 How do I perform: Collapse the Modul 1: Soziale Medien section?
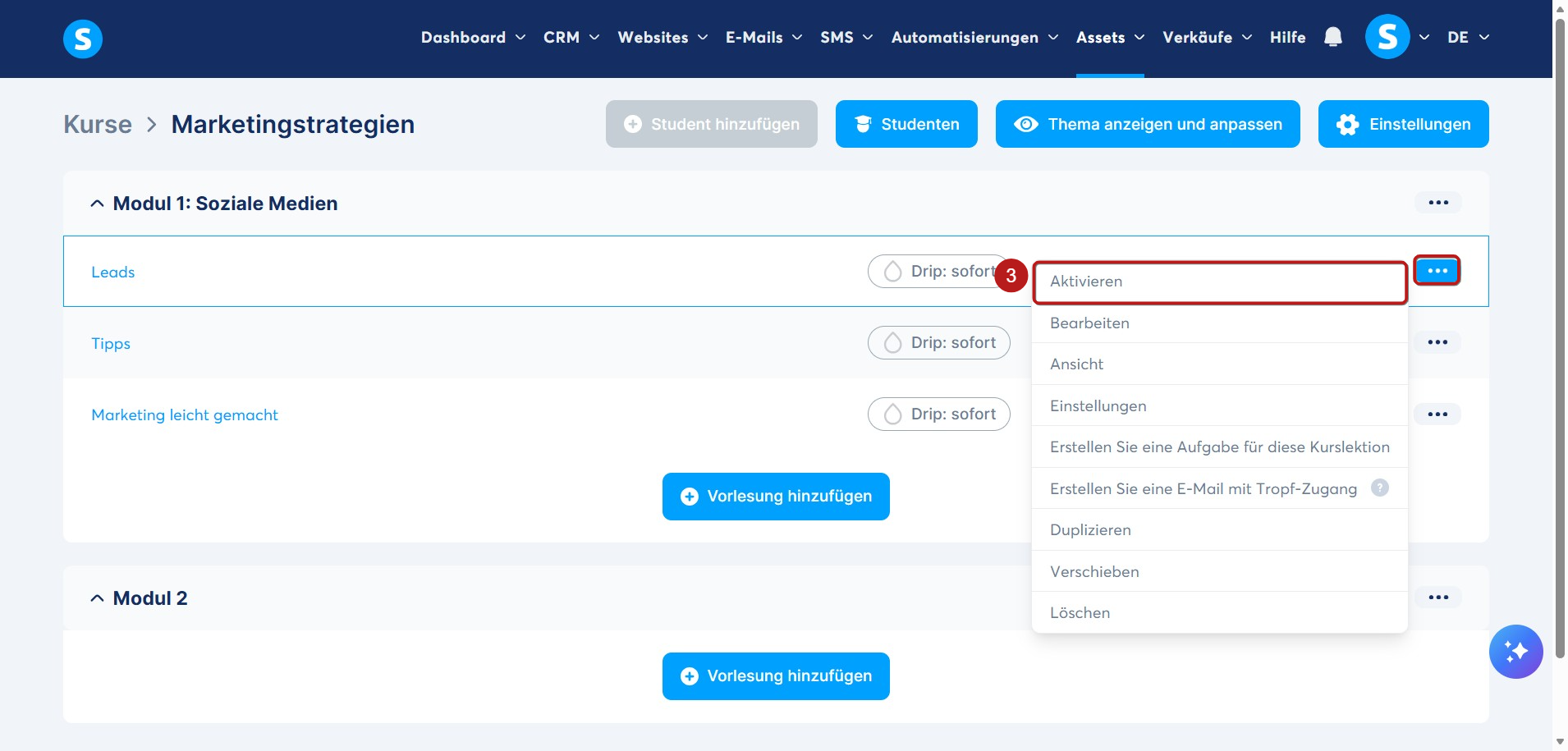[x=97, y=204]
